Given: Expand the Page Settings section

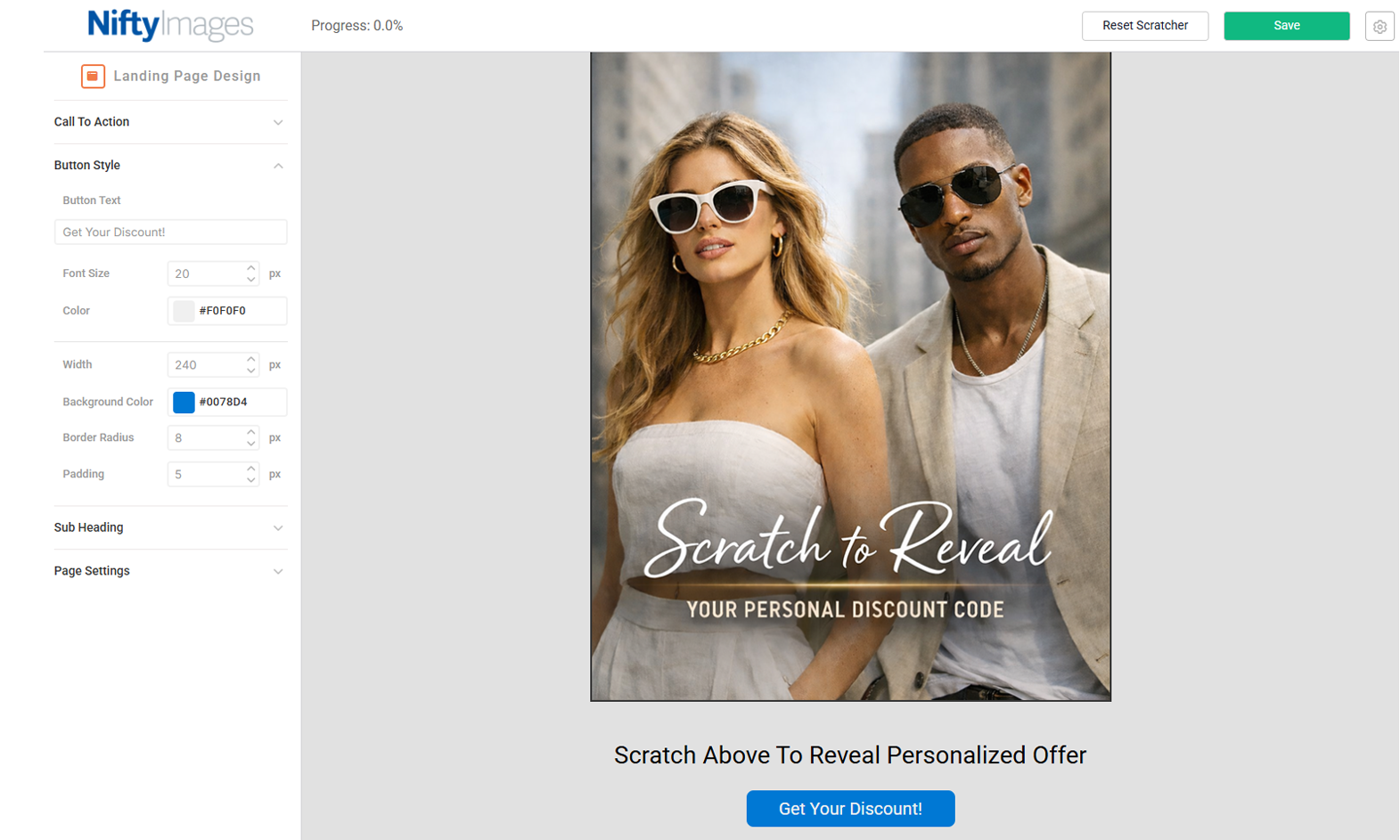Looking at the screenshot, I should point(170,571).
